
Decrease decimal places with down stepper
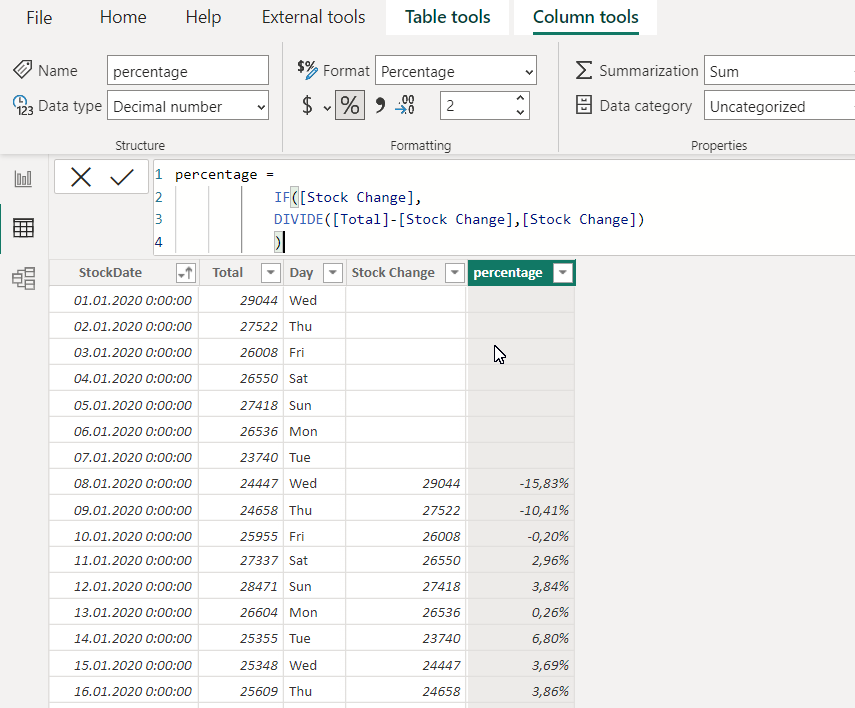point(520,112)
